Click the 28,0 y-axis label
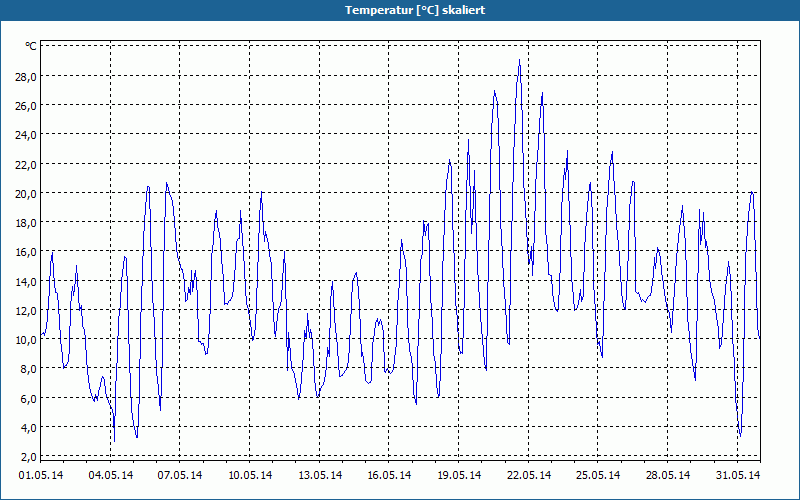The image size is (800, 500). click(26, 77)
